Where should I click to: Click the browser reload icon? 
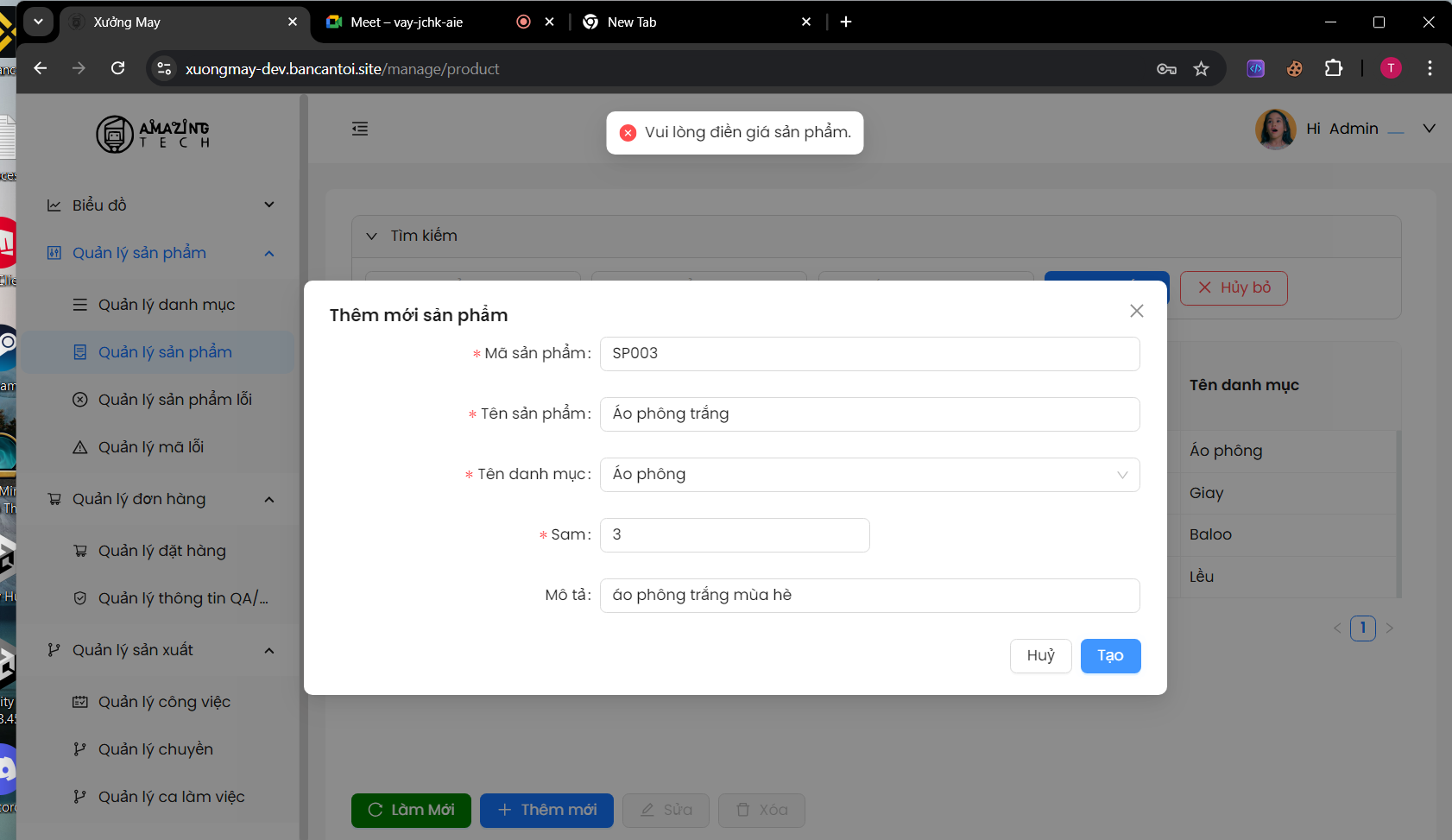click(x=118, y=68)
